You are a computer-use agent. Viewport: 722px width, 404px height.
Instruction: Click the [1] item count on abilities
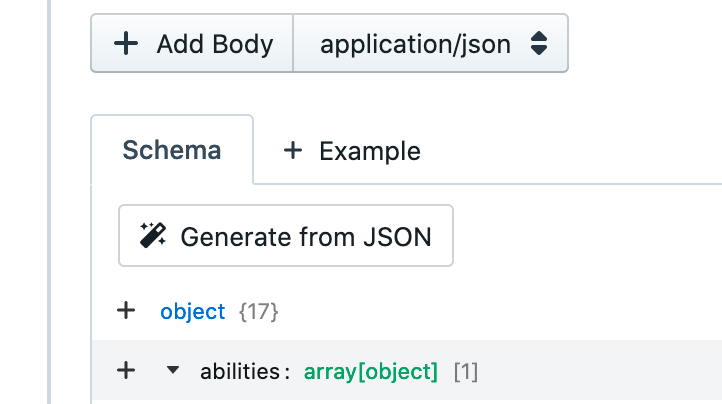click(x=466, y=372)
